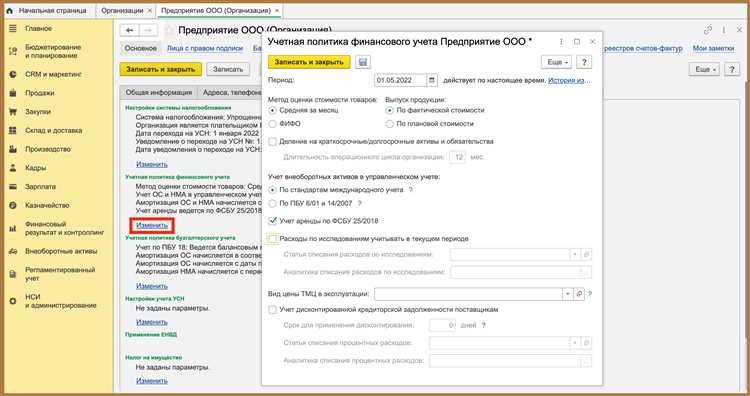
Task: Open help button in organization window toolbar
Action: point(732,69)
